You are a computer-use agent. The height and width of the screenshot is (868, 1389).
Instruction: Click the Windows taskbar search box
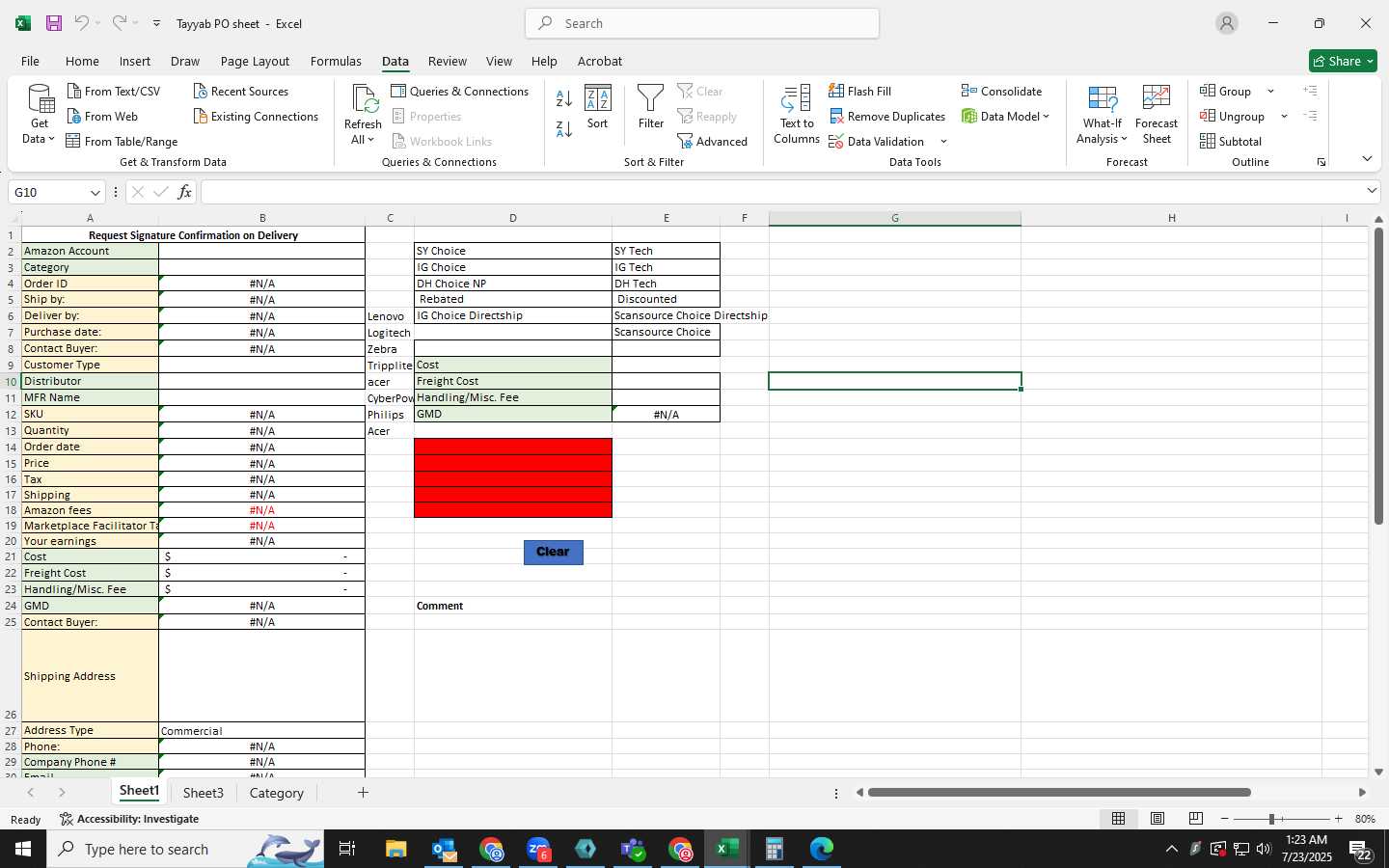tap(185, 849)
